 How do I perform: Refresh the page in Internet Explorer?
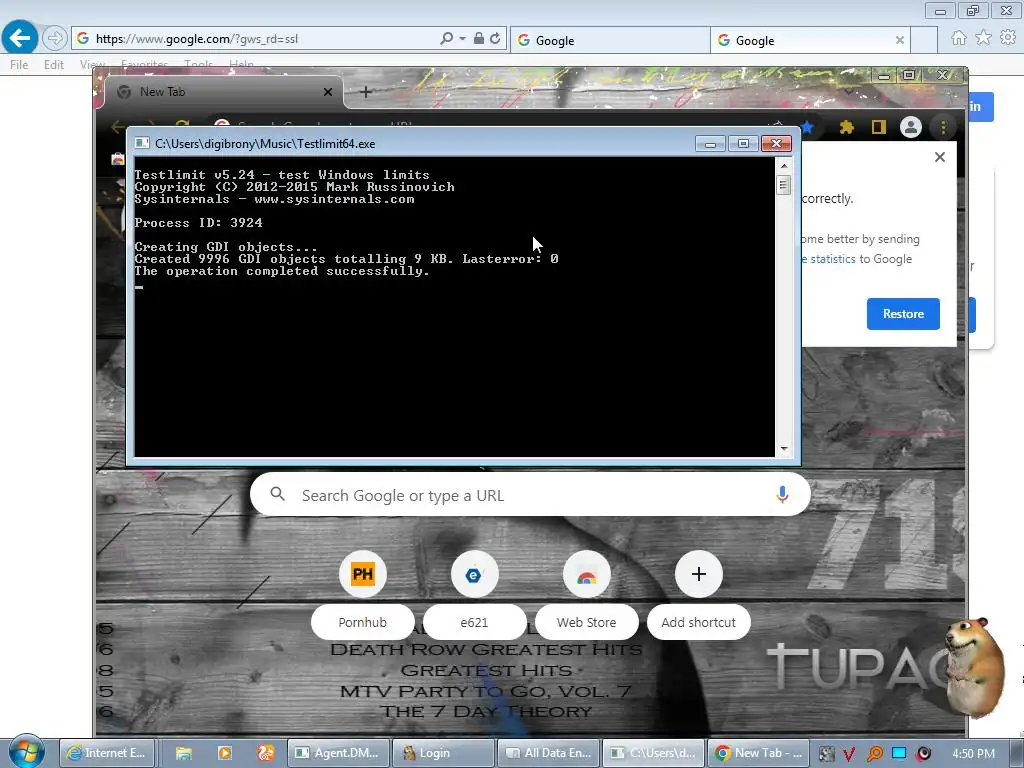tap(495, 39)
